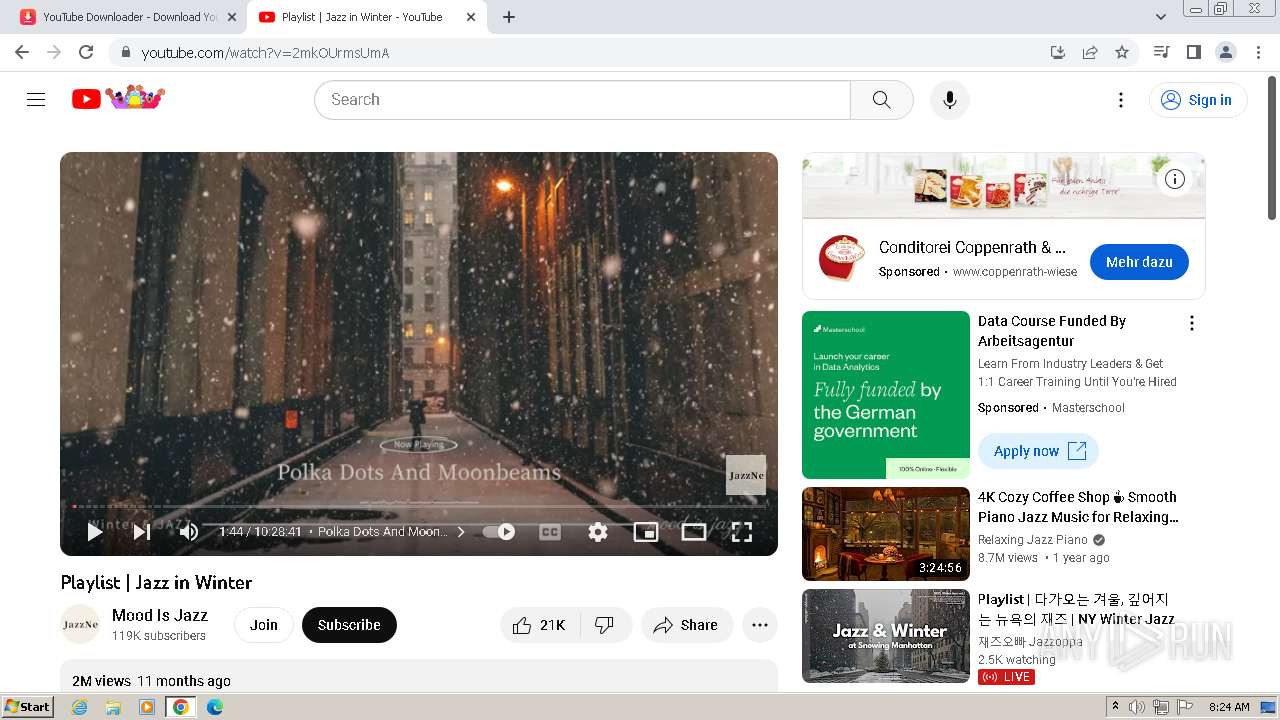Install app icon in address bar

pyautogui.click(x=1057, y=52)
